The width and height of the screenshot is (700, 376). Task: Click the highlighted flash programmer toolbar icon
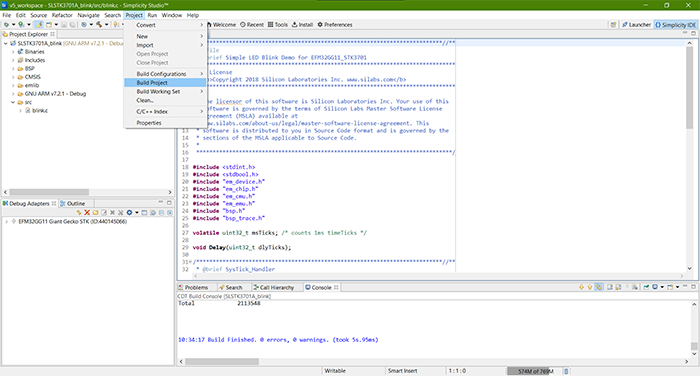(x=39, y=25)
